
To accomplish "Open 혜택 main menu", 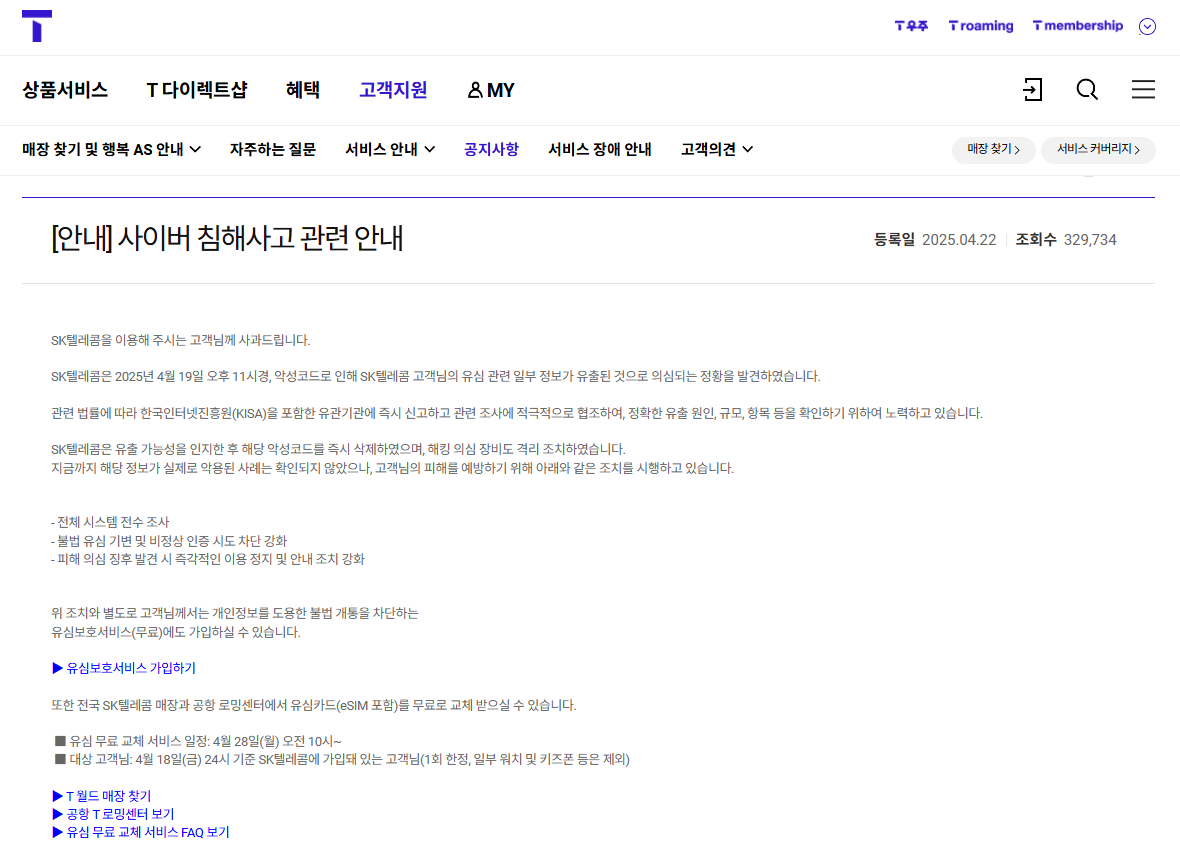I will coord(303,90).
